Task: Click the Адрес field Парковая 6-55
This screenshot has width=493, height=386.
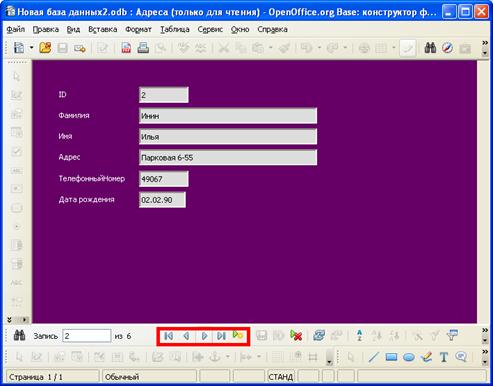Action: [x=228, y=158]
